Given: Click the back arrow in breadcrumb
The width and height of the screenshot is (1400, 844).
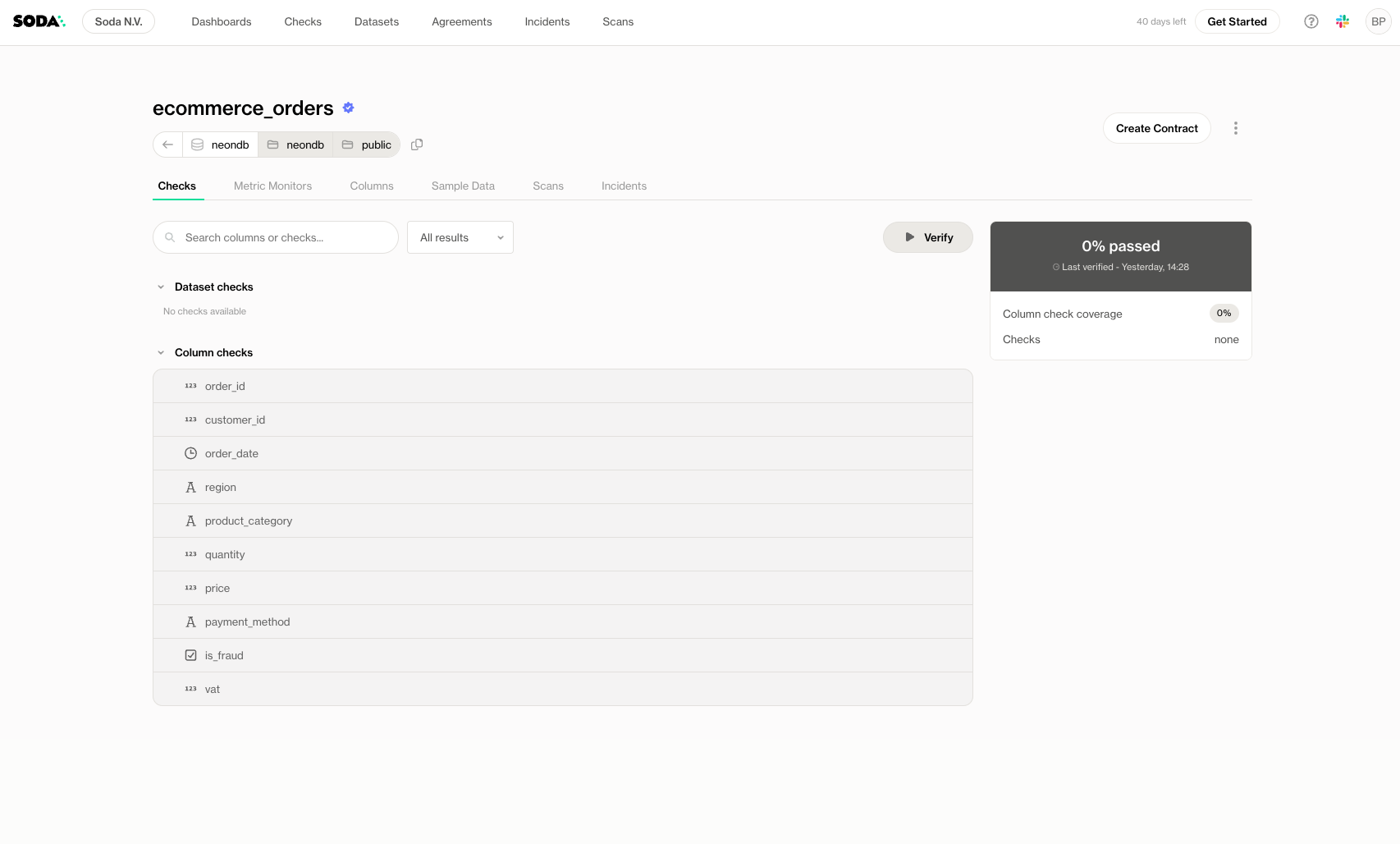Looking at the screenshot, I should pyautogui.click(x=167, y=144).
